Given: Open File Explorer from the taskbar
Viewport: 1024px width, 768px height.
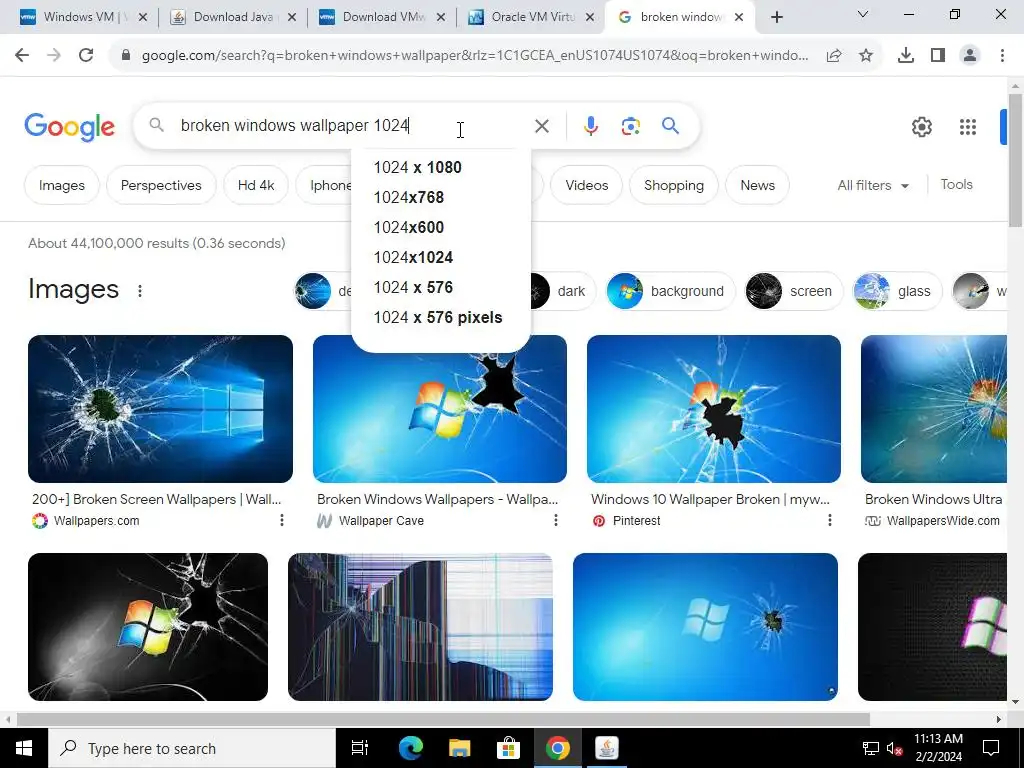Looking at the screenshot, I should pyautogui.click(x=460, y=748).
